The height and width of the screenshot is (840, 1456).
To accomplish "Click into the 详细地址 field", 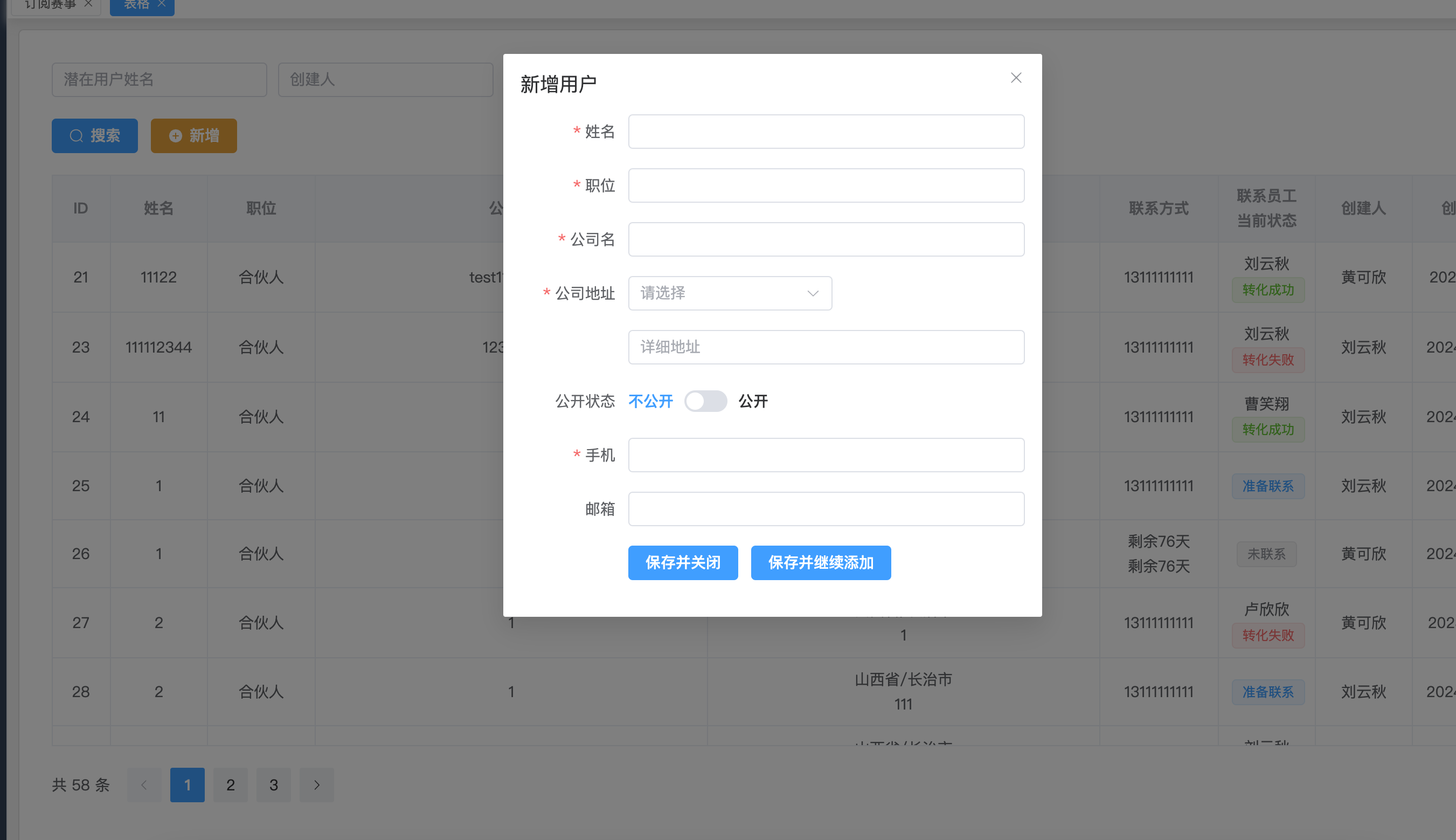I will pyautogui.click(x=825, y=347).
